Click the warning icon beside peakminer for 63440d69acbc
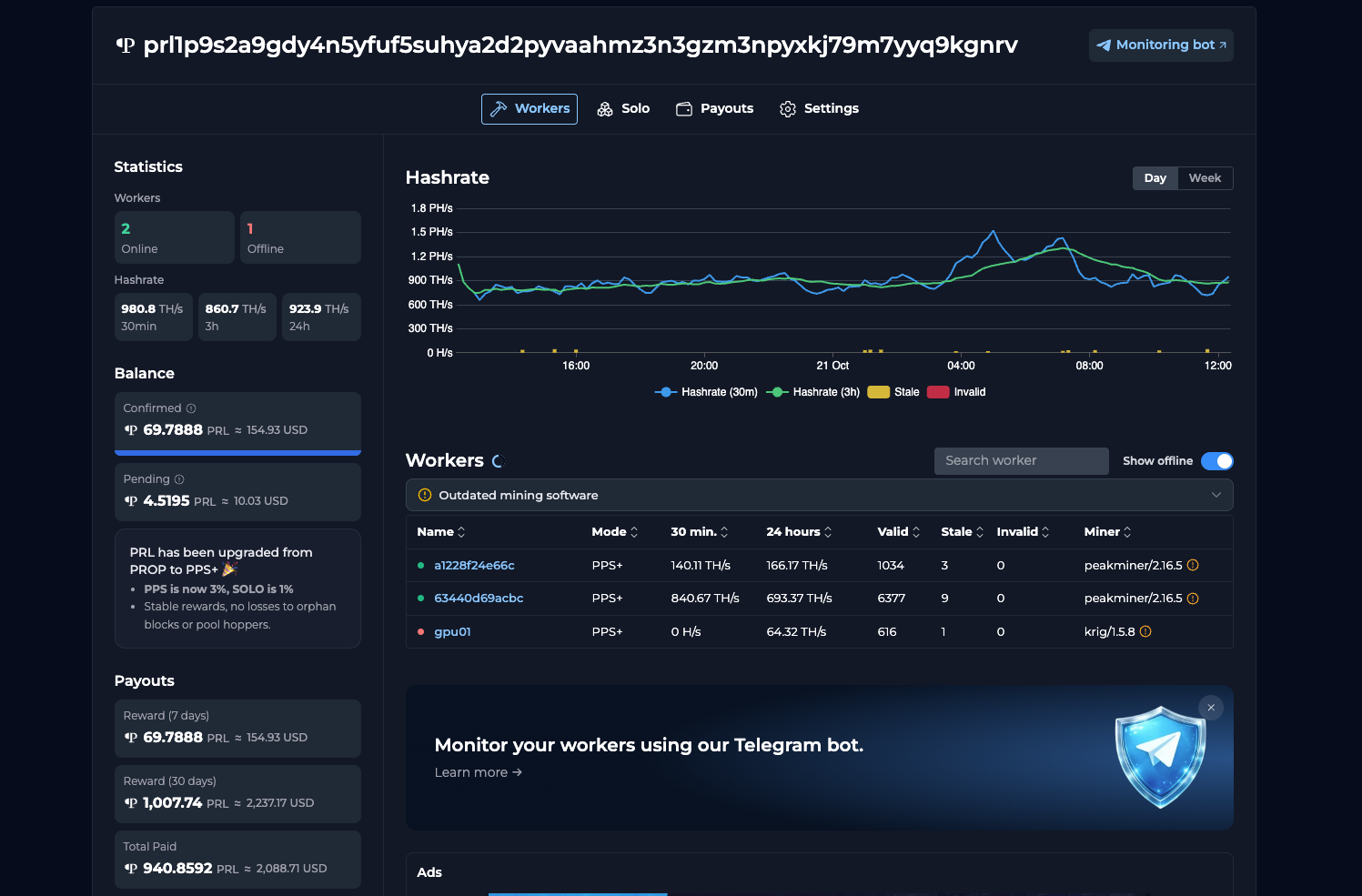The width and height of the screenshot is (1362, 896). [x=1193, y=599]
